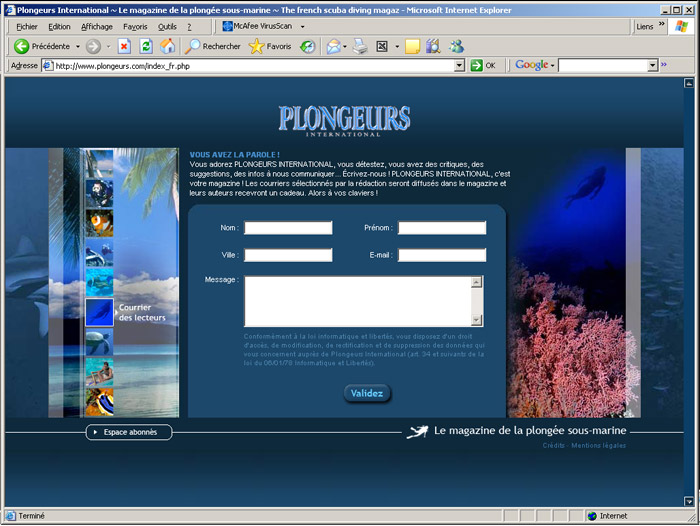This screenshot has width=700, height=526.
Task: Open the Outils menu
Action: (x=167, y=26)
